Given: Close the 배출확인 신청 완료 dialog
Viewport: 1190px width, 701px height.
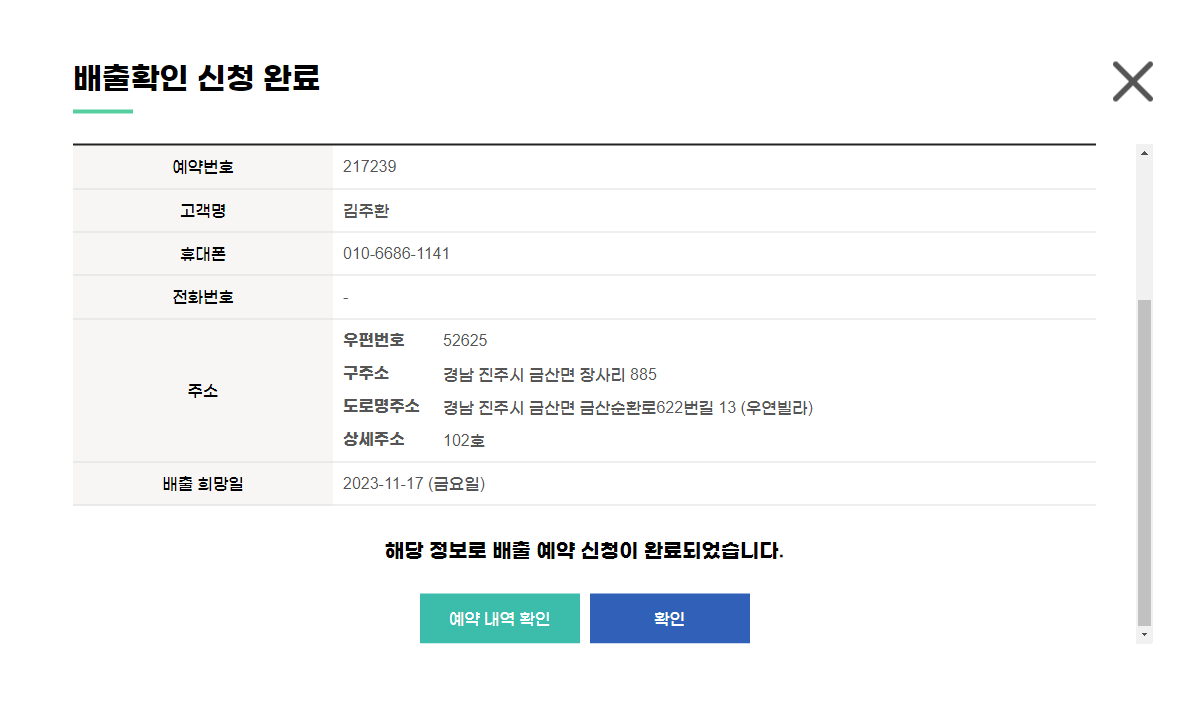Looking at the screenshot, I should coord(1132,81).
